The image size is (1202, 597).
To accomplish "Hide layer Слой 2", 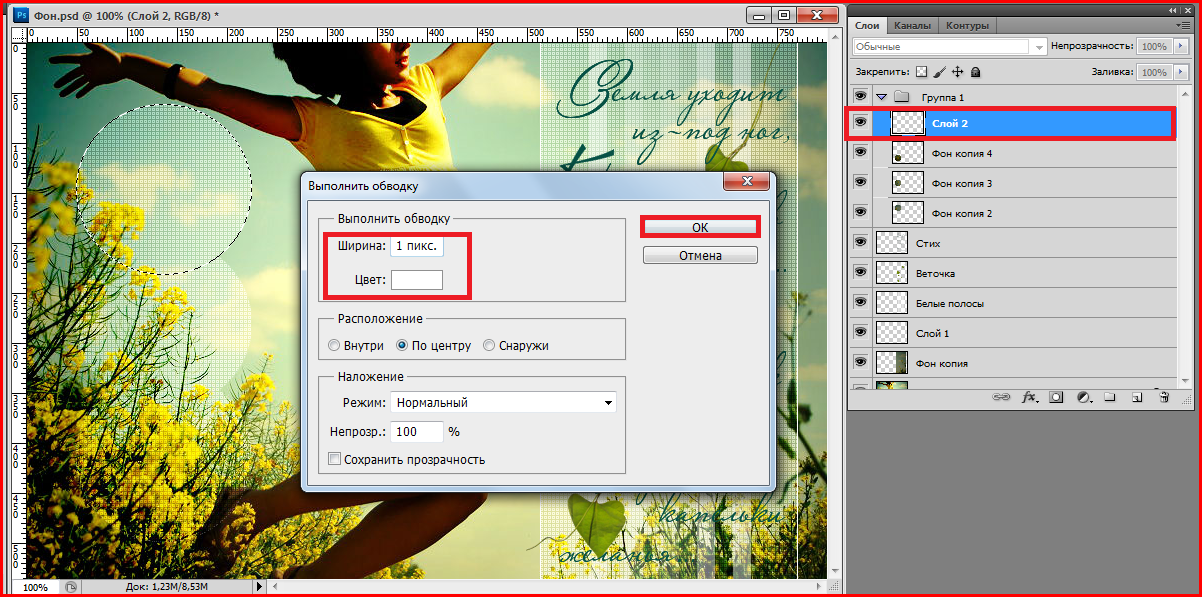I will click(x=860, y=123).
